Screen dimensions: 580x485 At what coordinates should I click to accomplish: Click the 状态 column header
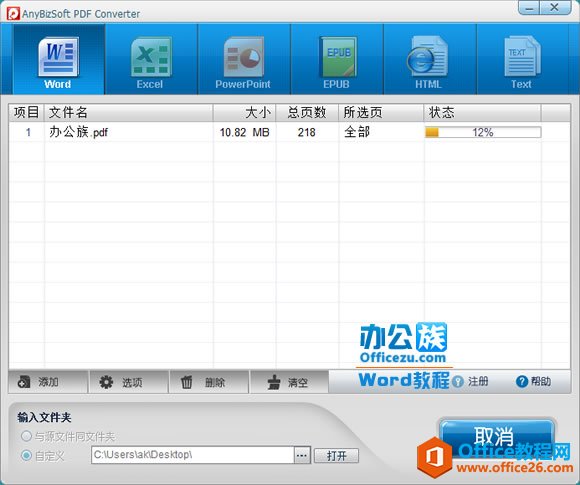482,112
